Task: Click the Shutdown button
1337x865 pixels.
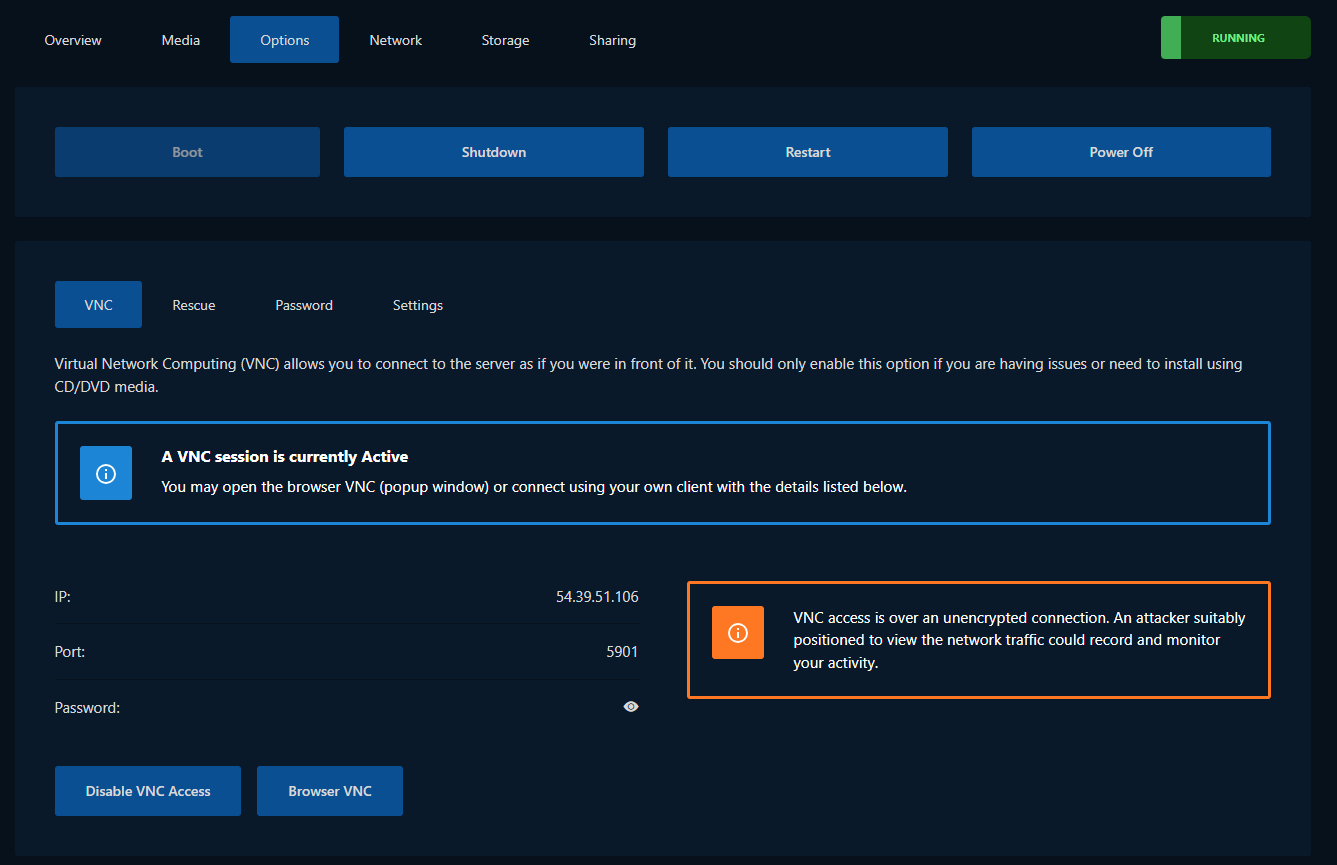Action: (x=493, y=152)
